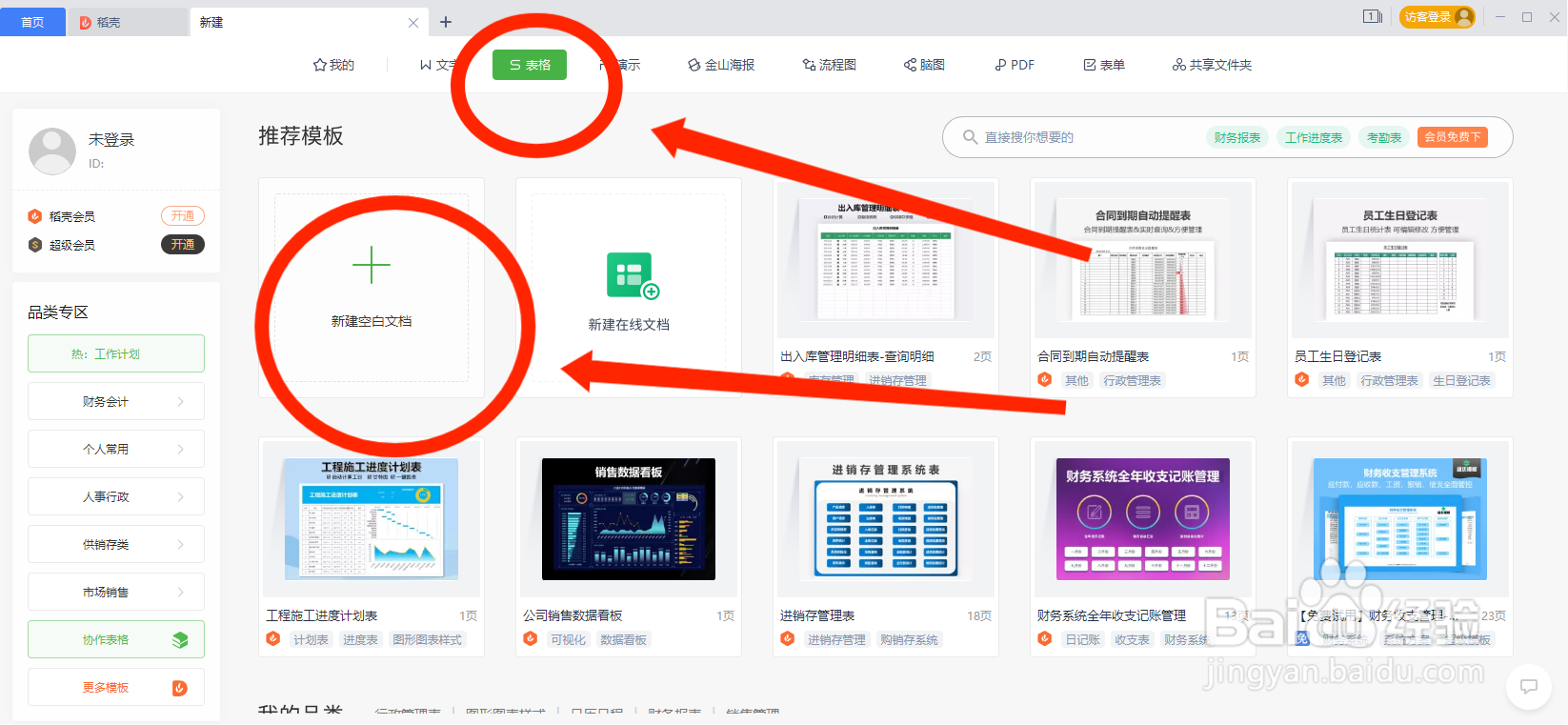The width and height of the screenshot is (1568, 725).
Task: Open 财务收支管理系统 template thumbnail
Action: (1400, 519)
